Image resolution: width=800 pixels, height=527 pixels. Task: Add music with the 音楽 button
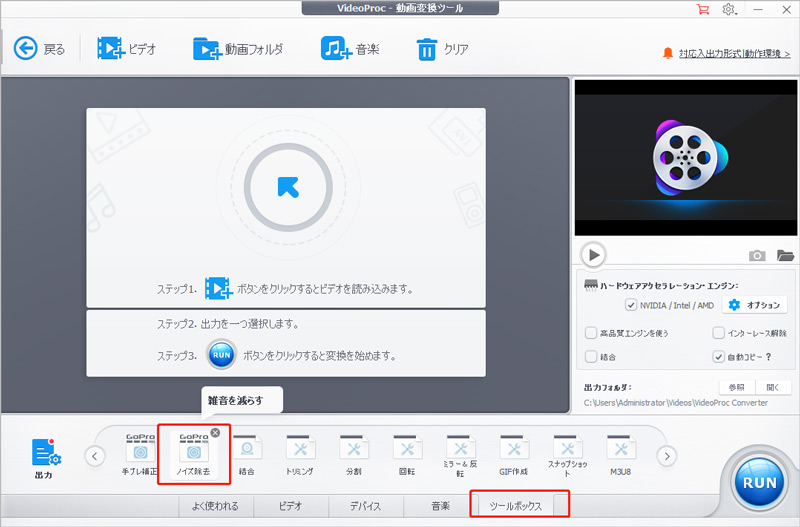click(x=350, y=49)
